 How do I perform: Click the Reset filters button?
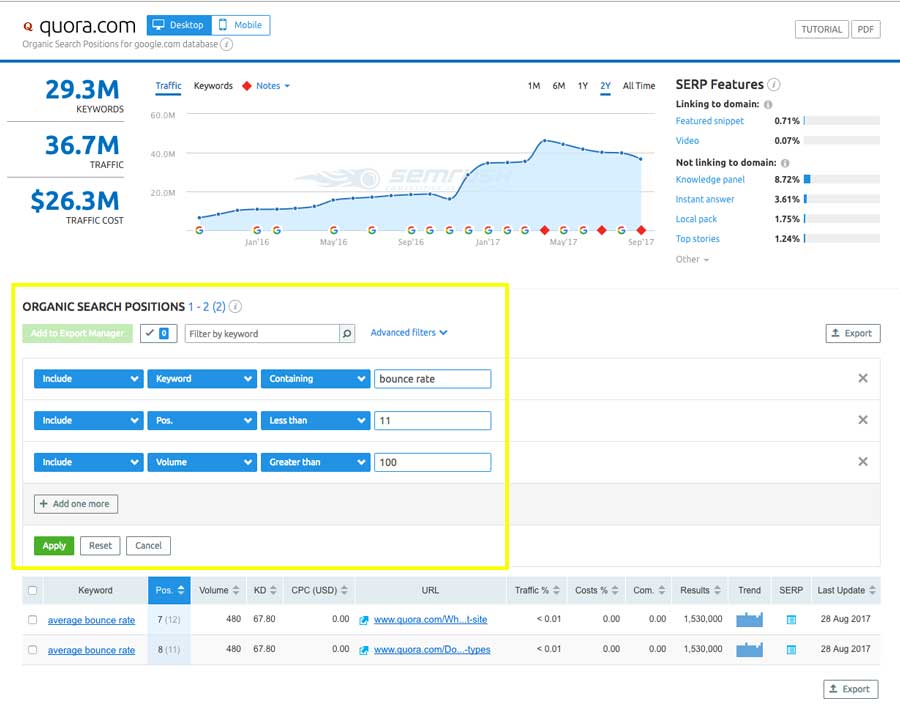click(100, 545)
